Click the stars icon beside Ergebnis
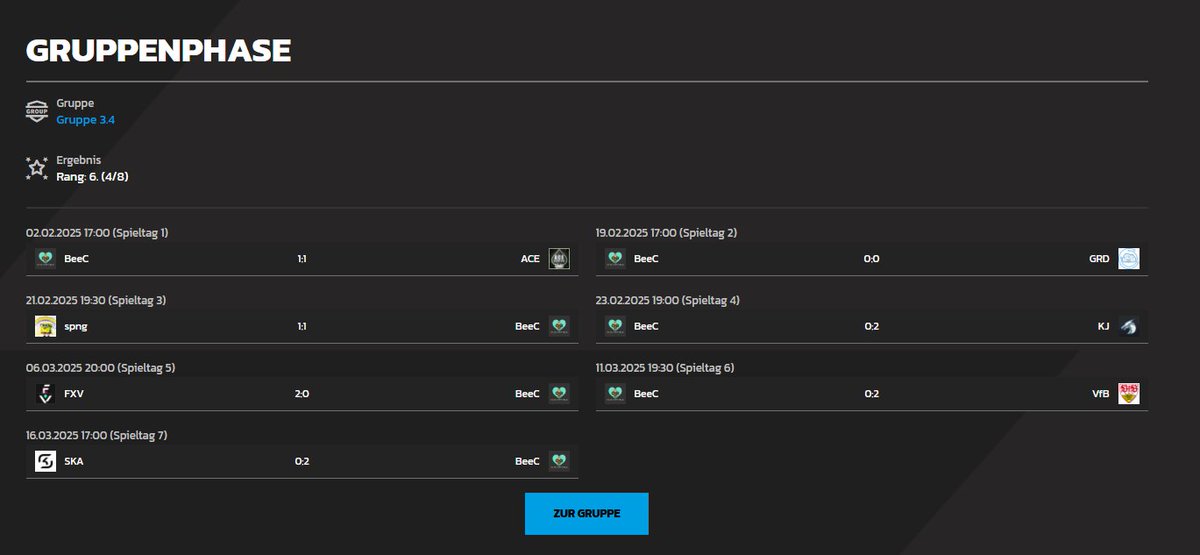 pos(37,168)
